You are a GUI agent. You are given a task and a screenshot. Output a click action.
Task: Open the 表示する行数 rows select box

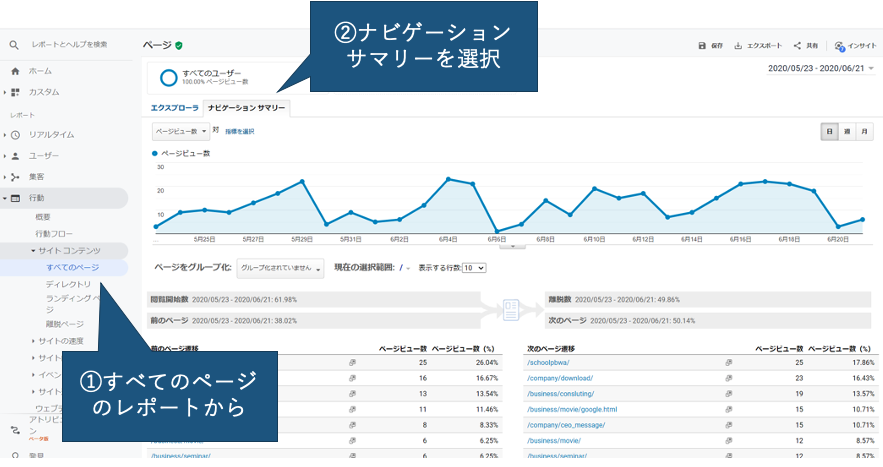pos(474,268)
